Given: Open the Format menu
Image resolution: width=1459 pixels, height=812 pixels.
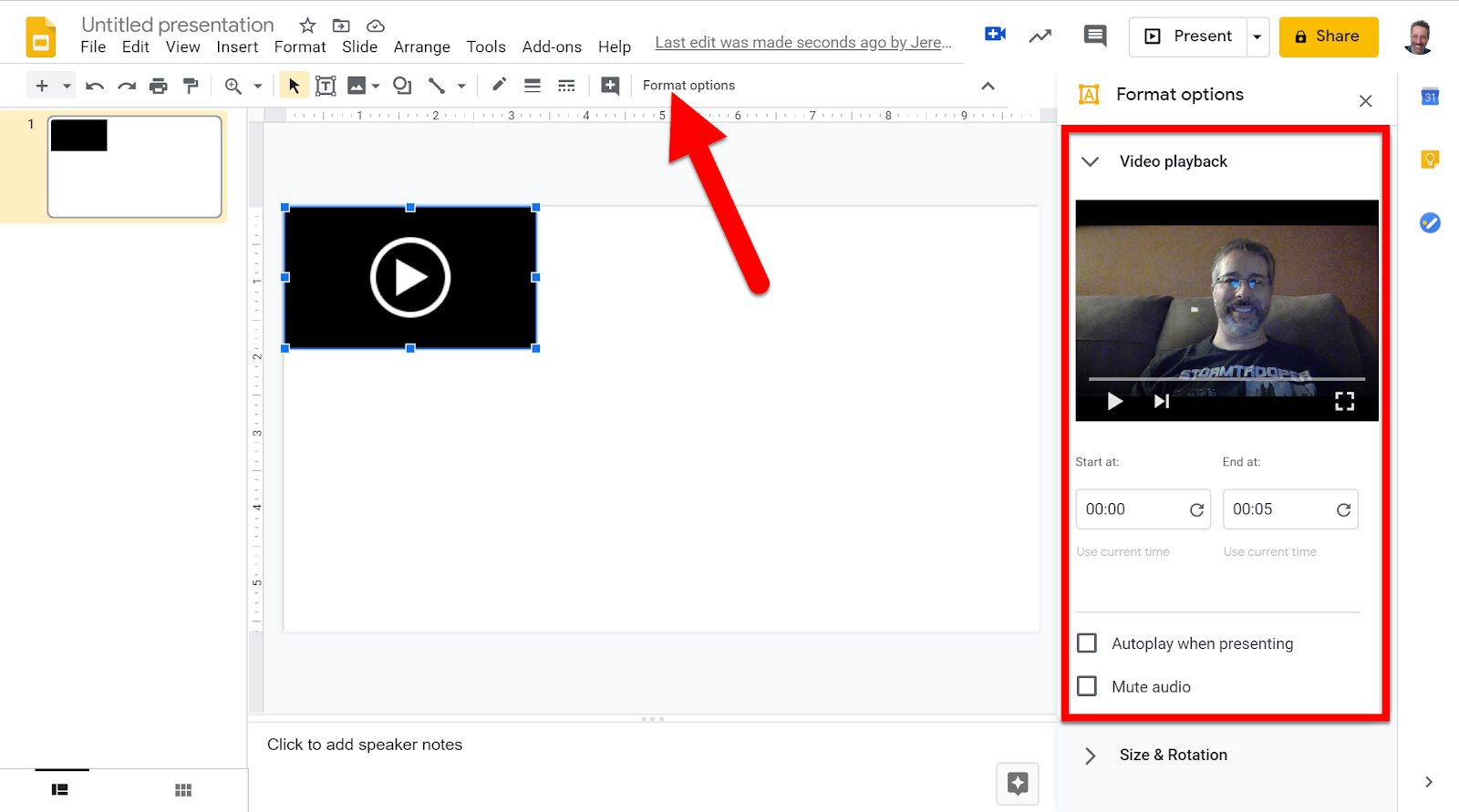Looking at the screenshot, I should coord(300,46).
